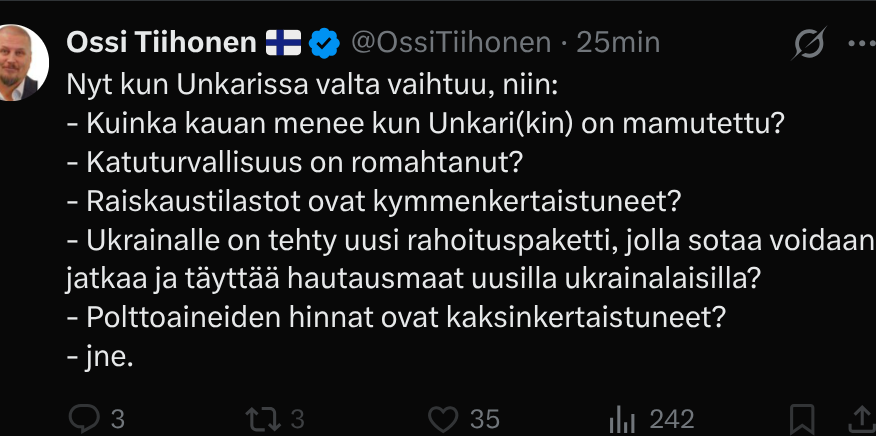876x436 pixels.
Task: Repost the tweet using the retweet icon
Action: coord(266,417)
